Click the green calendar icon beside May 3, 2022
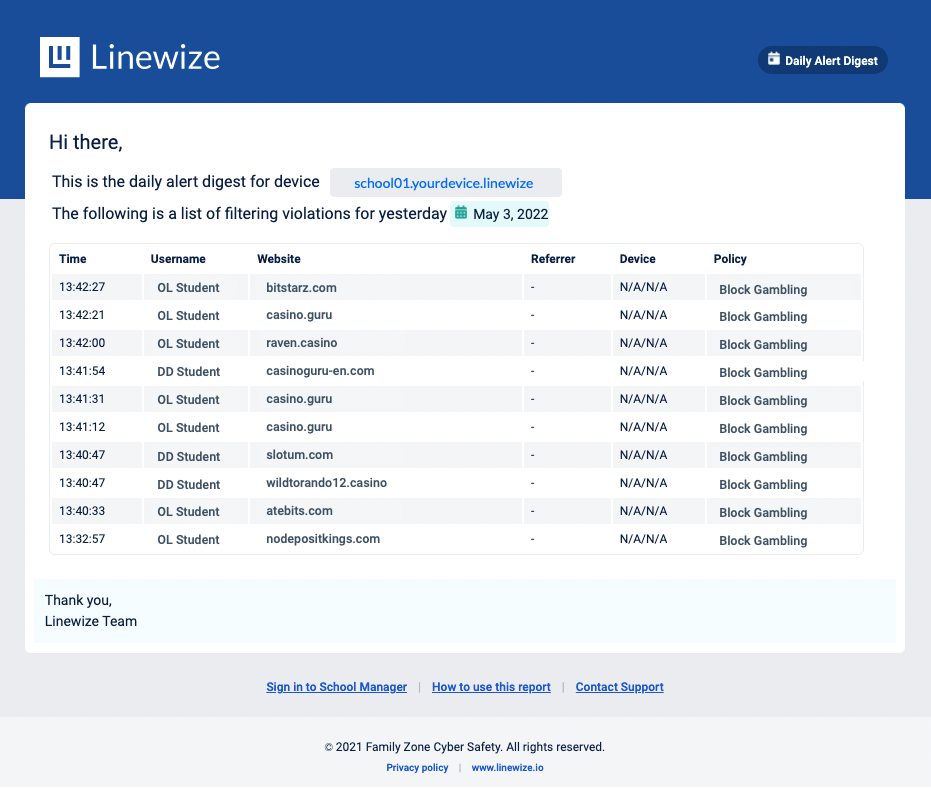The image size is (931, 789). point(461,213)
